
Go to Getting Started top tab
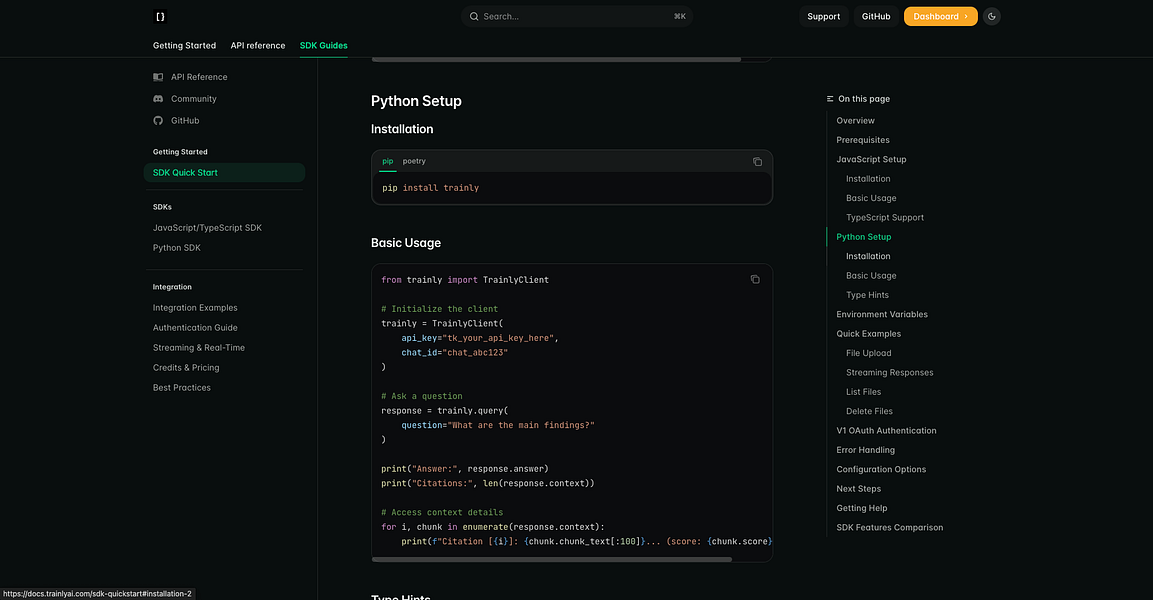pos(184,46)
